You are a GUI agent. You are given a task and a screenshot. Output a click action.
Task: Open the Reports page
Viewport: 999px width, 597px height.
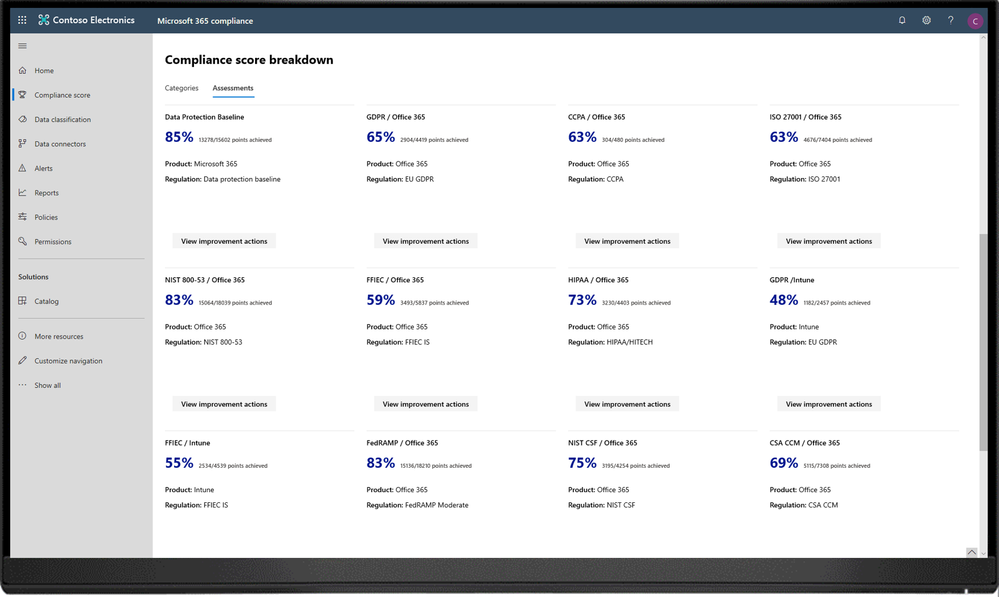click(x=47, y=193)
